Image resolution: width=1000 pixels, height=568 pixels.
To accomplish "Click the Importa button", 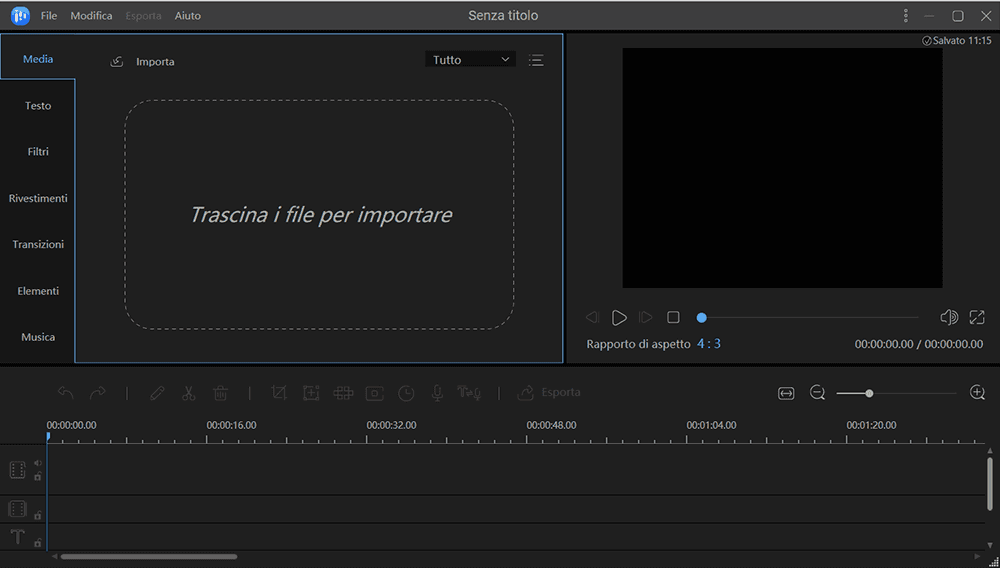I will [x=155, y=62].
